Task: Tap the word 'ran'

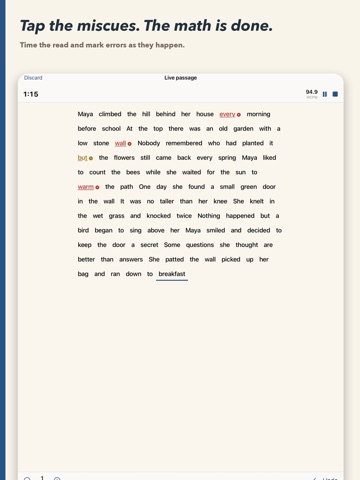Action: pyautogui.click(x=115, y=274)
